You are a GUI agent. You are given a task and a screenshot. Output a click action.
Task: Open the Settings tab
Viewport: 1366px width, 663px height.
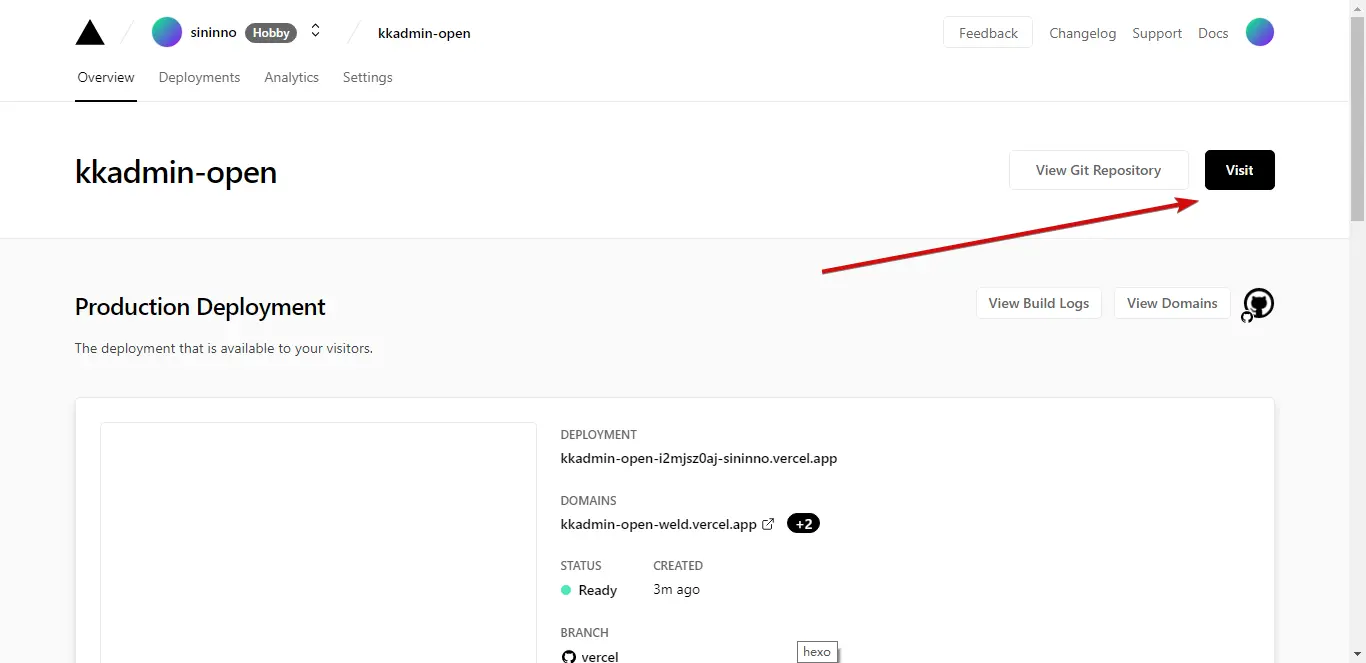368,77
